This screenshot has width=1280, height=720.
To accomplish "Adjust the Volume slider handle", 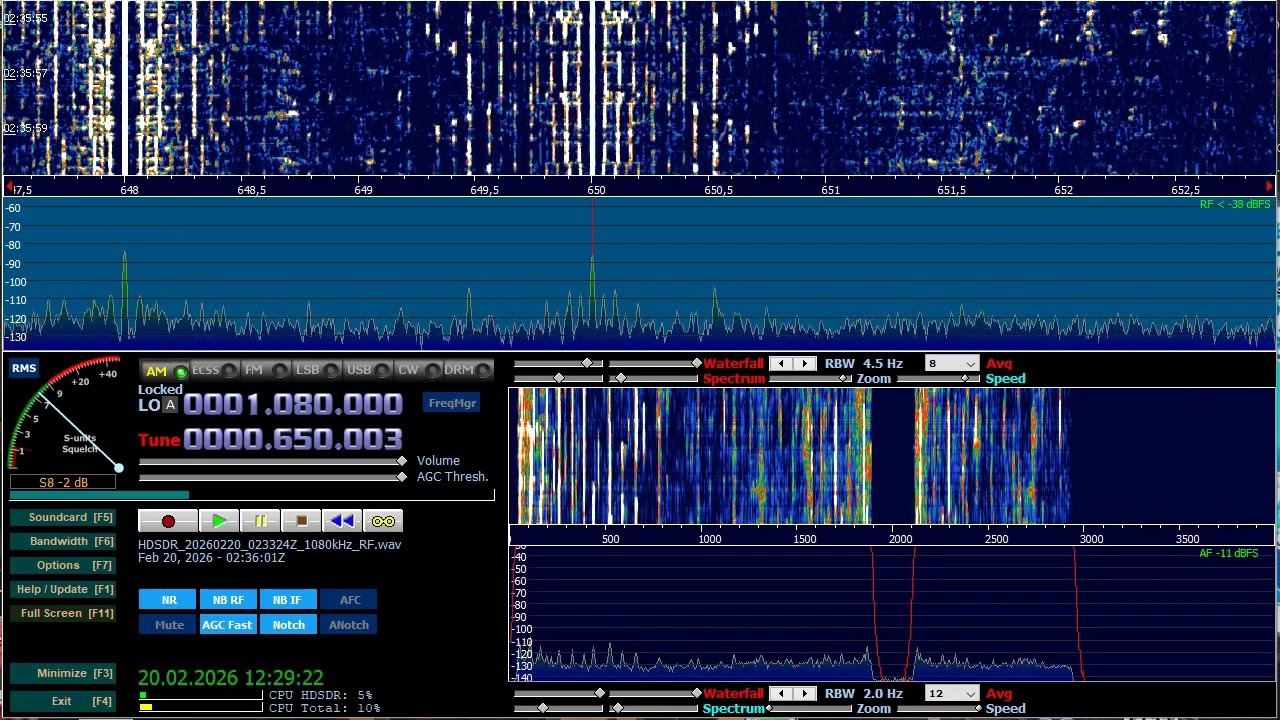I will tap(402, 461).
